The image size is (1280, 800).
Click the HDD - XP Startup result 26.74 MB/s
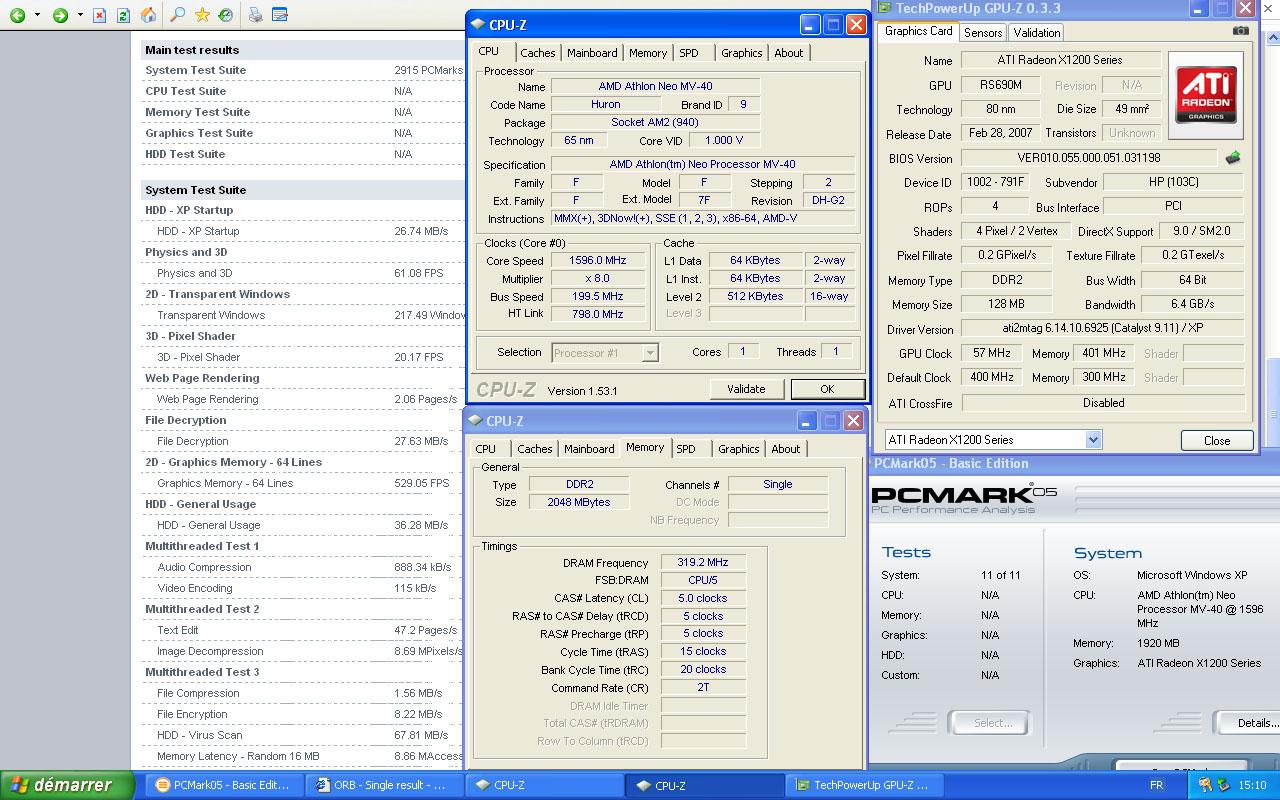pos(421,231)
